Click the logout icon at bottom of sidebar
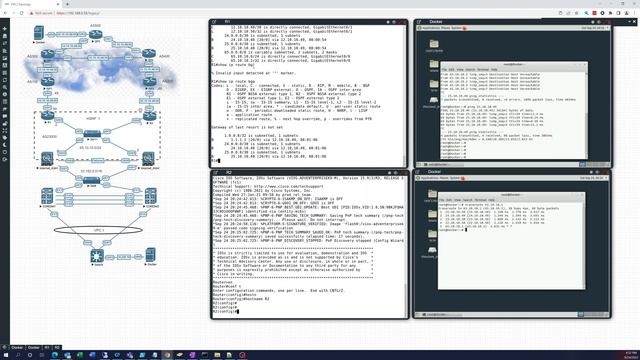This screenshot has width=640, height=360. 5,159
